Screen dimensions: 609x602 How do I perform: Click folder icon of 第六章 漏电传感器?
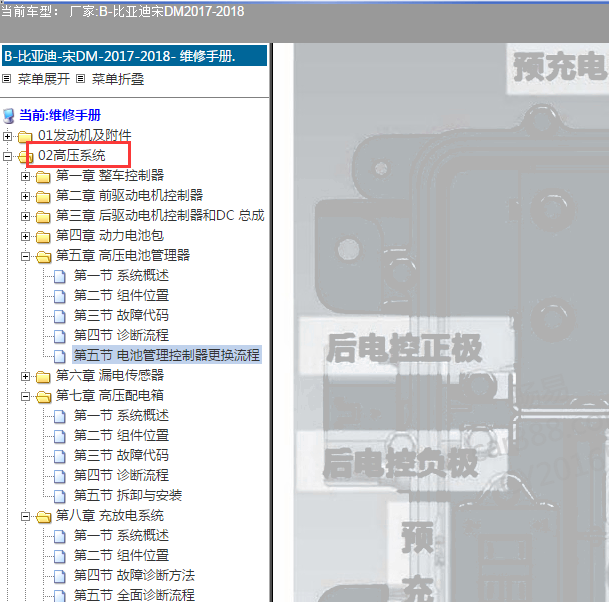click(x=43, y=376)
